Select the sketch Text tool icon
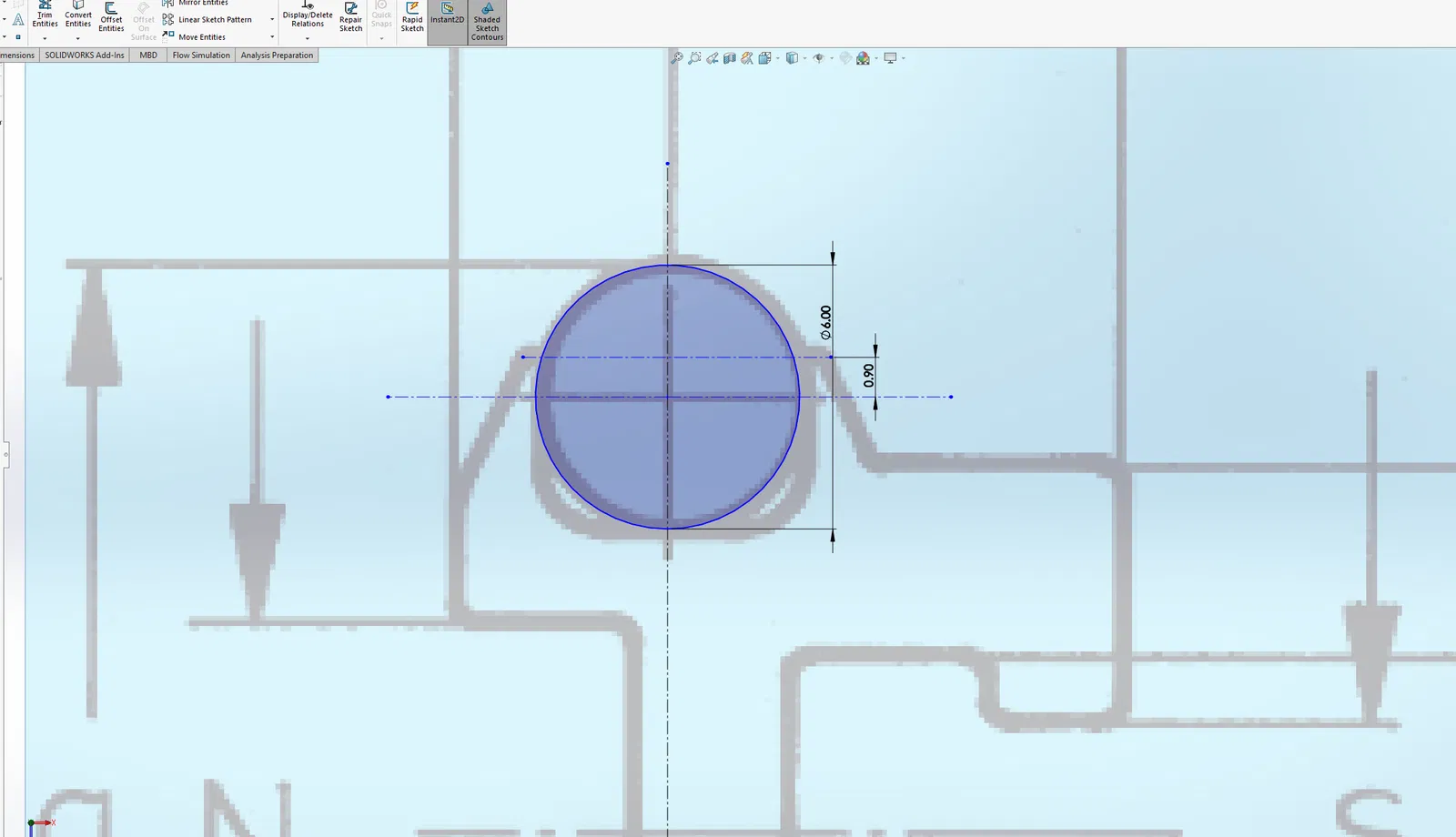This screenshot has width=1456, height=837. click(17, 19)
